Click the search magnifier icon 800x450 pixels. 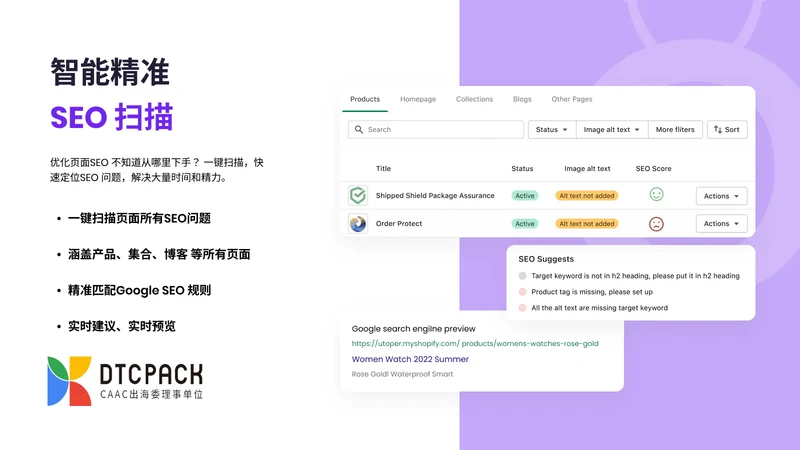click(x=359, y=130)
